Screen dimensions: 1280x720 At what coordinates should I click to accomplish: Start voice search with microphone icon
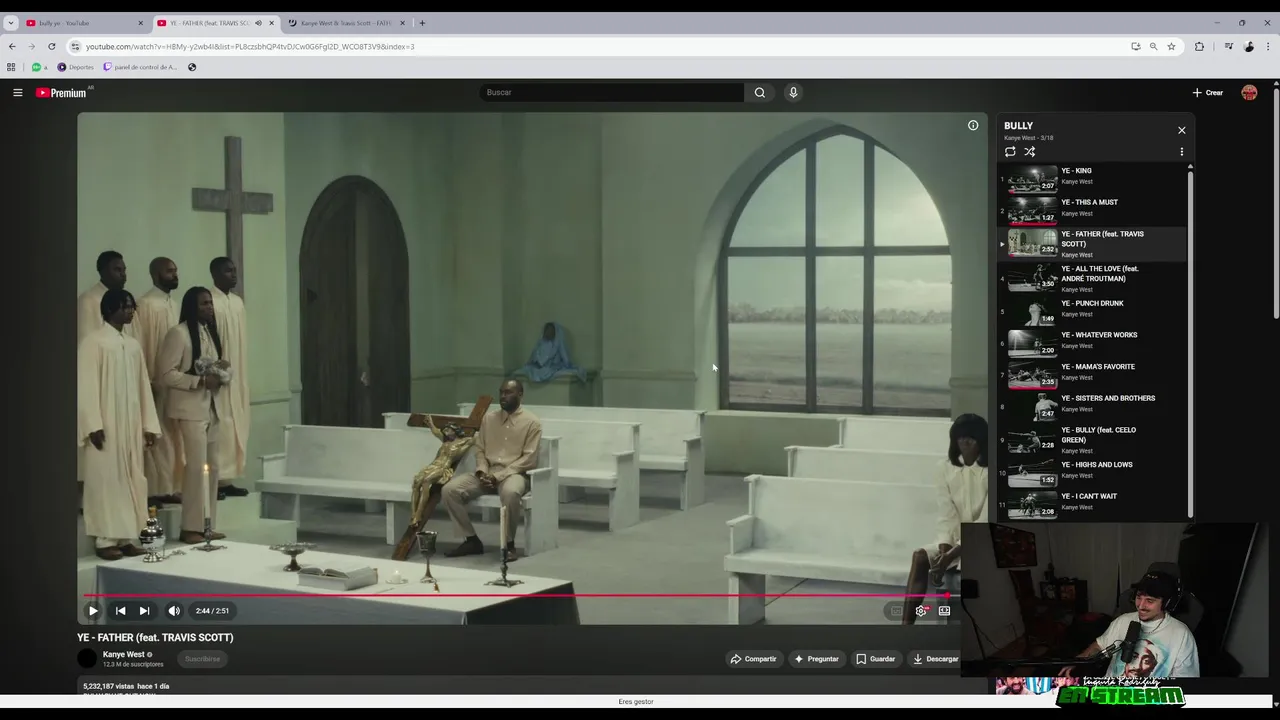(x=793, y=93)
